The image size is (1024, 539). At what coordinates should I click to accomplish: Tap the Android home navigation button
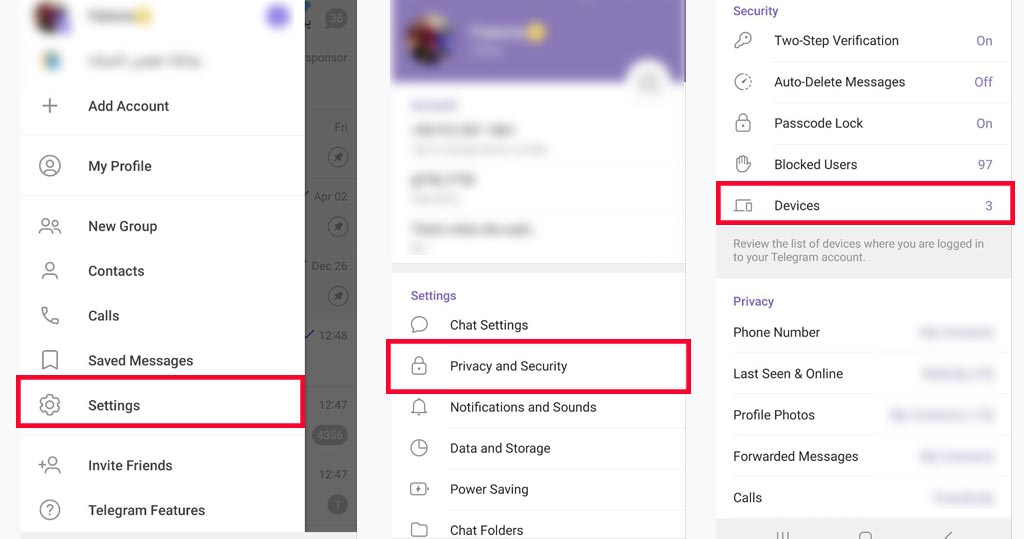pyautogui.click(x=865, y=535)
